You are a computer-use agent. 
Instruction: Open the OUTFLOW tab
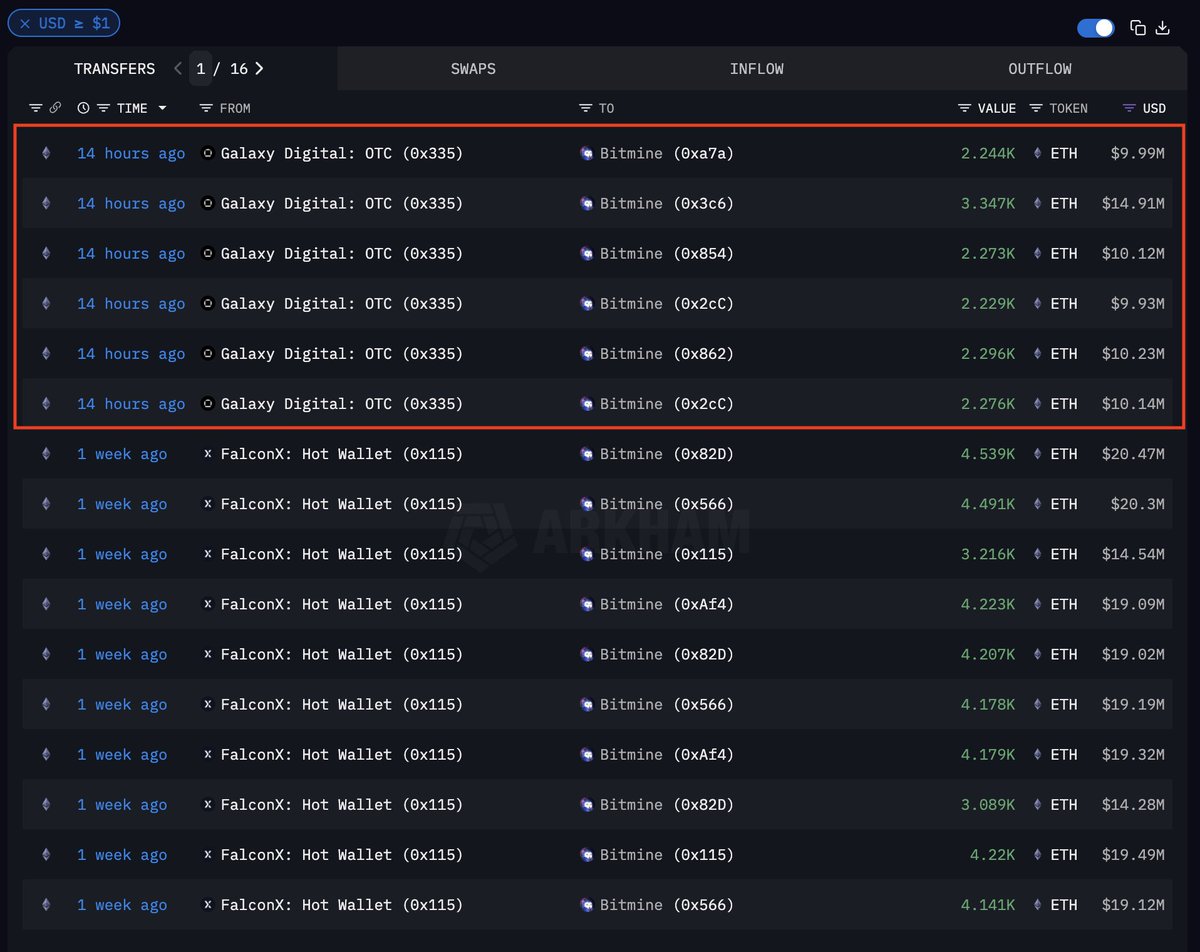click(1040, 69)
